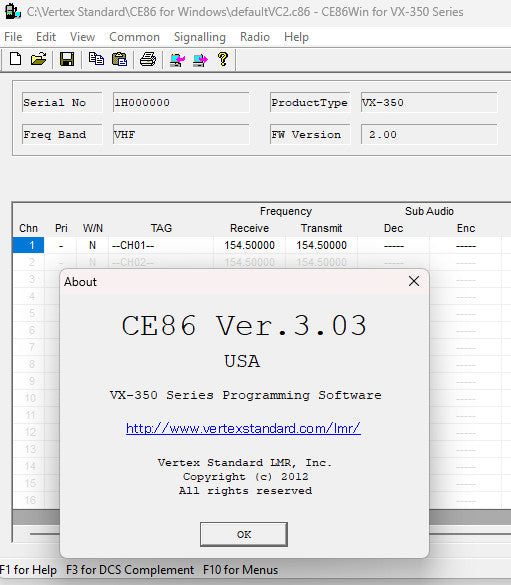The width and height of the screenshot is (511, 585).
Task: Click channel 1 Sub Audio Enc cell
Action: pos(465,245)
